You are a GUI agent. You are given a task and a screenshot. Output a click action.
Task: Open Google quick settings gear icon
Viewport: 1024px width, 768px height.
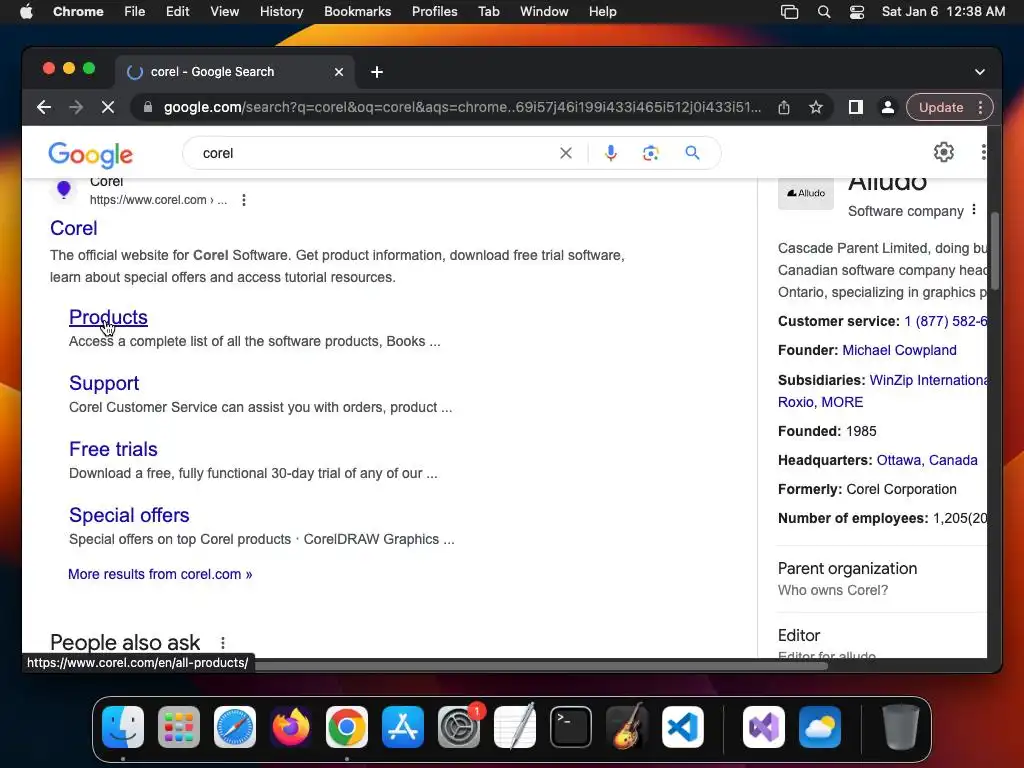pyautogui.click(x=944, y=152)
